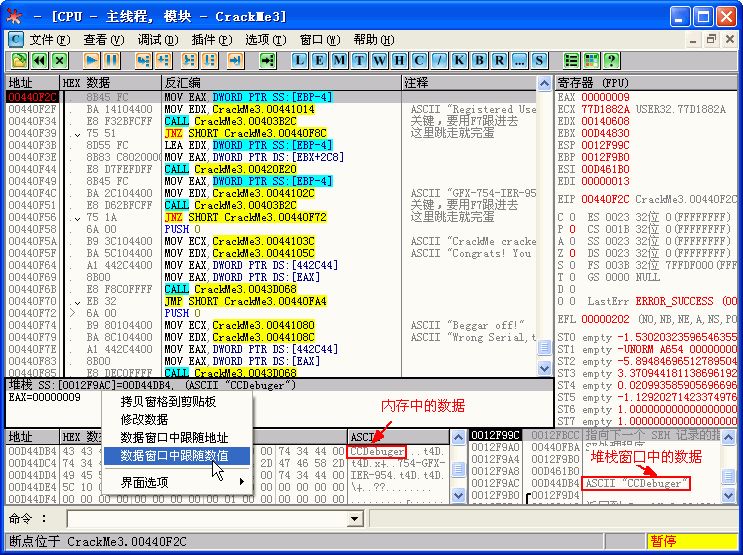Click disassembly pane scroll down arrow
The width and height of the screenshot is (743, 555).
tap(544, 368)
